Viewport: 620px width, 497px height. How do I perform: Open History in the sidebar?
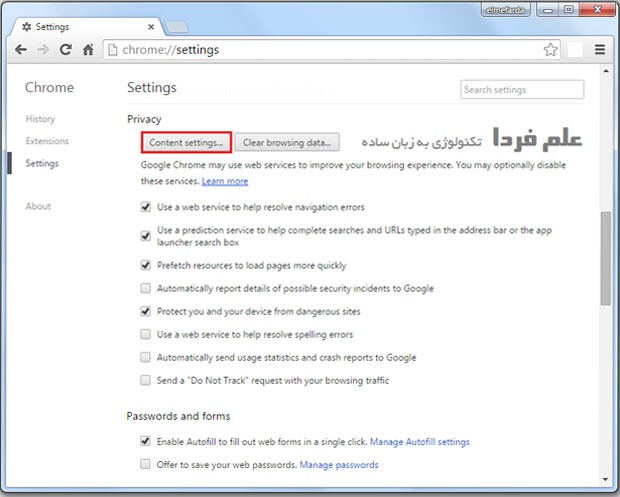pyautogui.click(x=41, y=119)
